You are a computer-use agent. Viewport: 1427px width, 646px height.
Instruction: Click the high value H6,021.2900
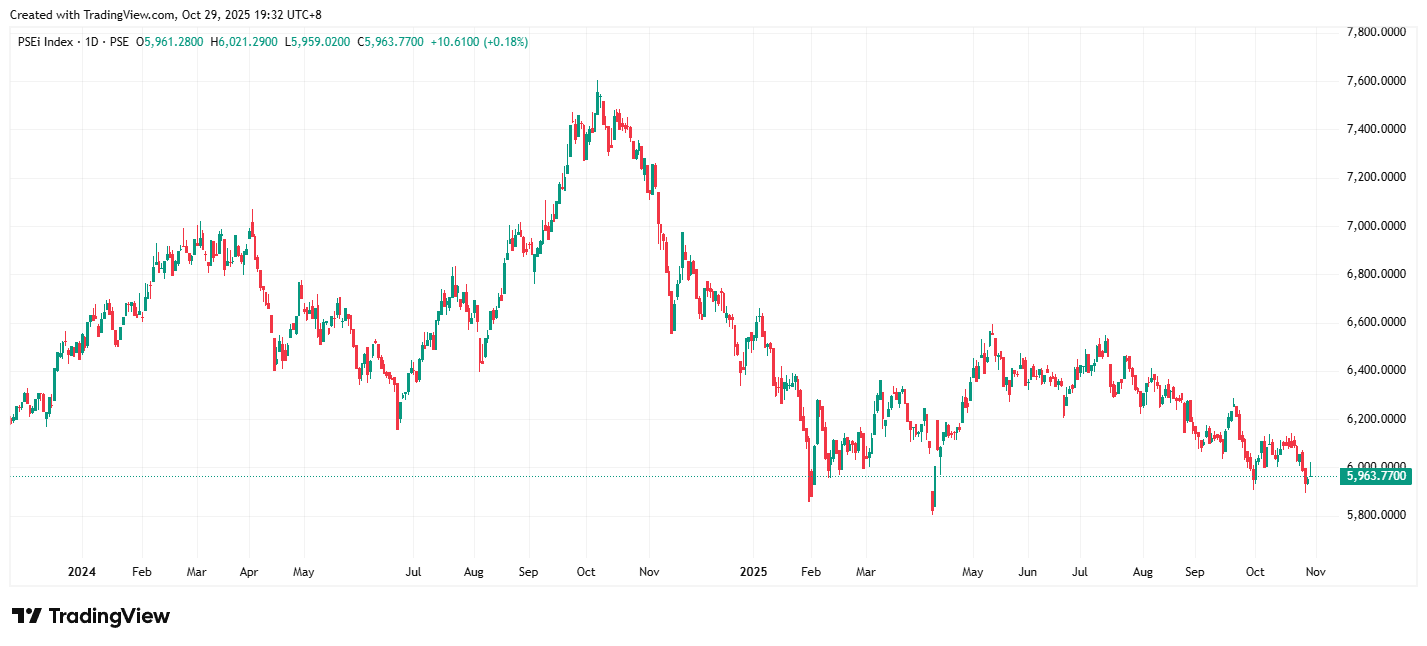[x=245, y=42]
